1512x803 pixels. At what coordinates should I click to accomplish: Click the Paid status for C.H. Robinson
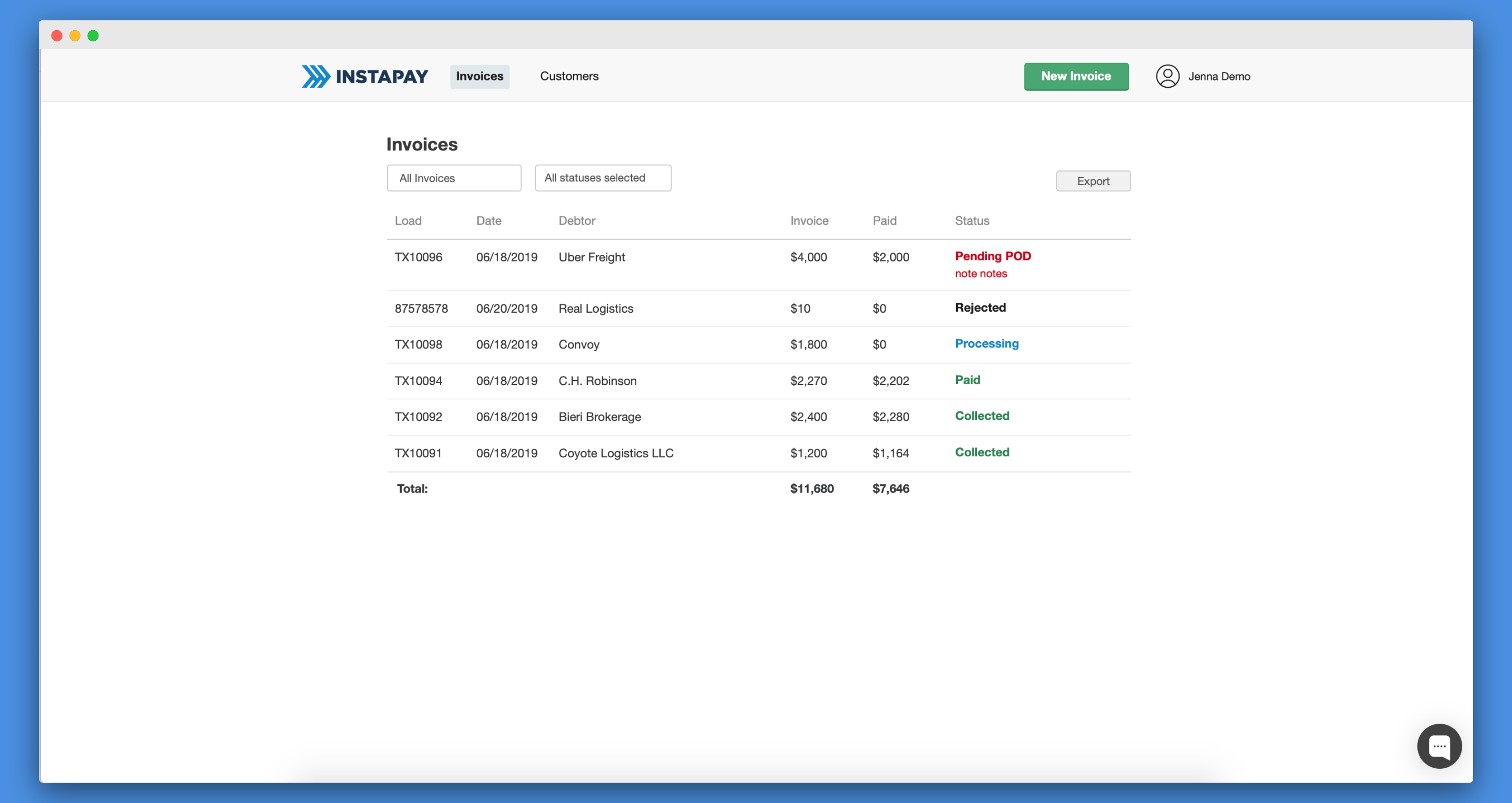967,380
